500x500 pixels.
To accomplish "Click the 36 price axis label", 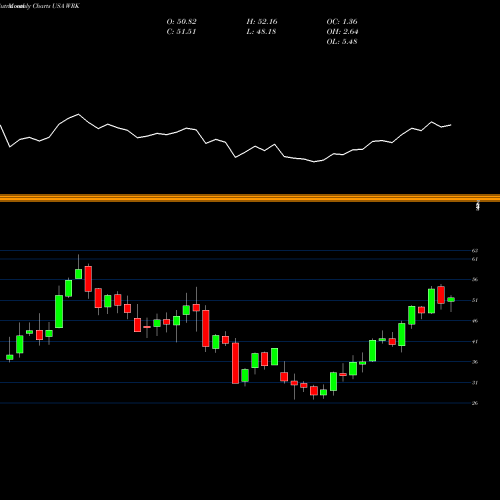I will [475, 362].
